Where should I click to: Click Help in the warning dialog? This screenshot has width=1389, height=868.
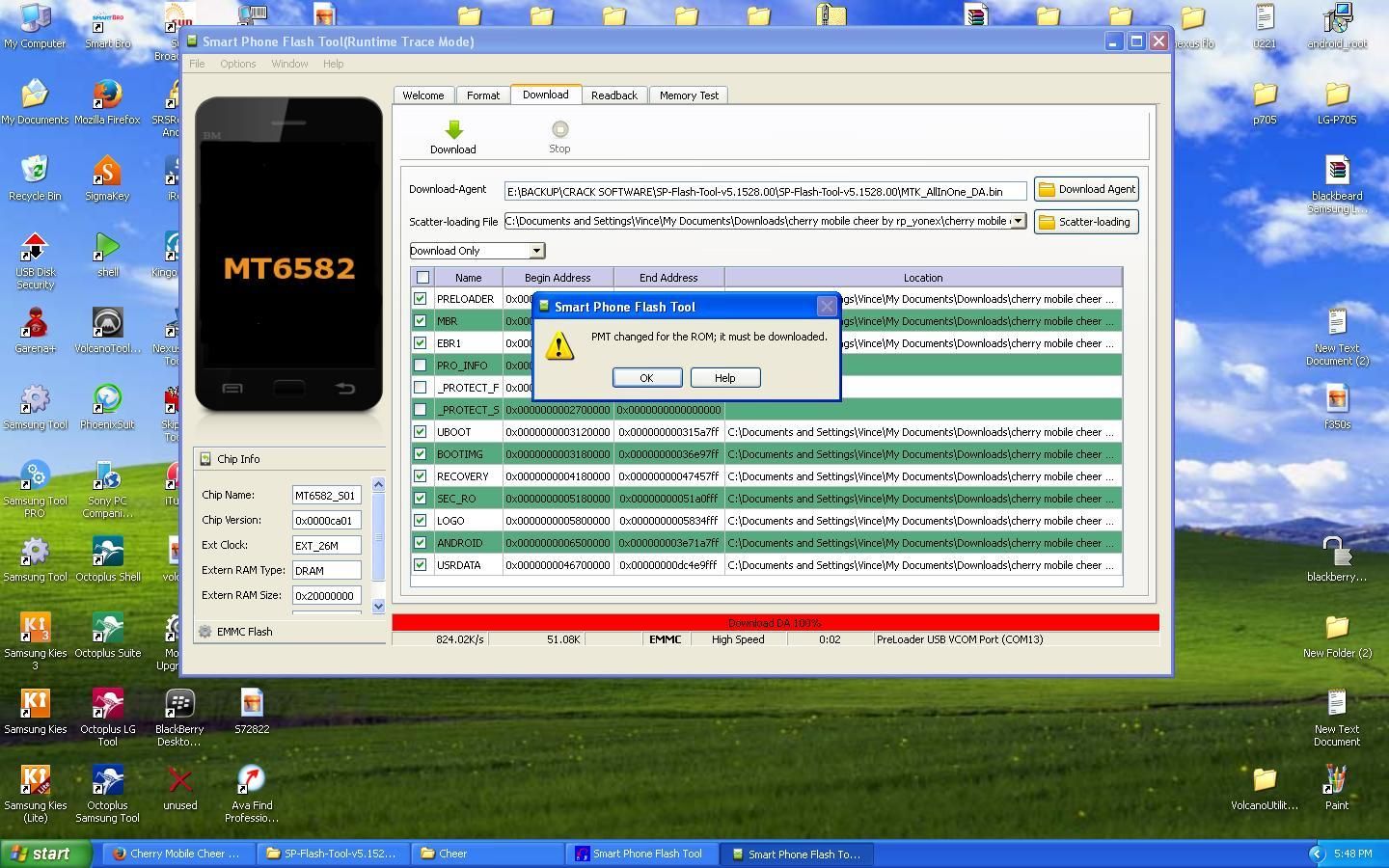pyautogui.click(x=725, y=378)
